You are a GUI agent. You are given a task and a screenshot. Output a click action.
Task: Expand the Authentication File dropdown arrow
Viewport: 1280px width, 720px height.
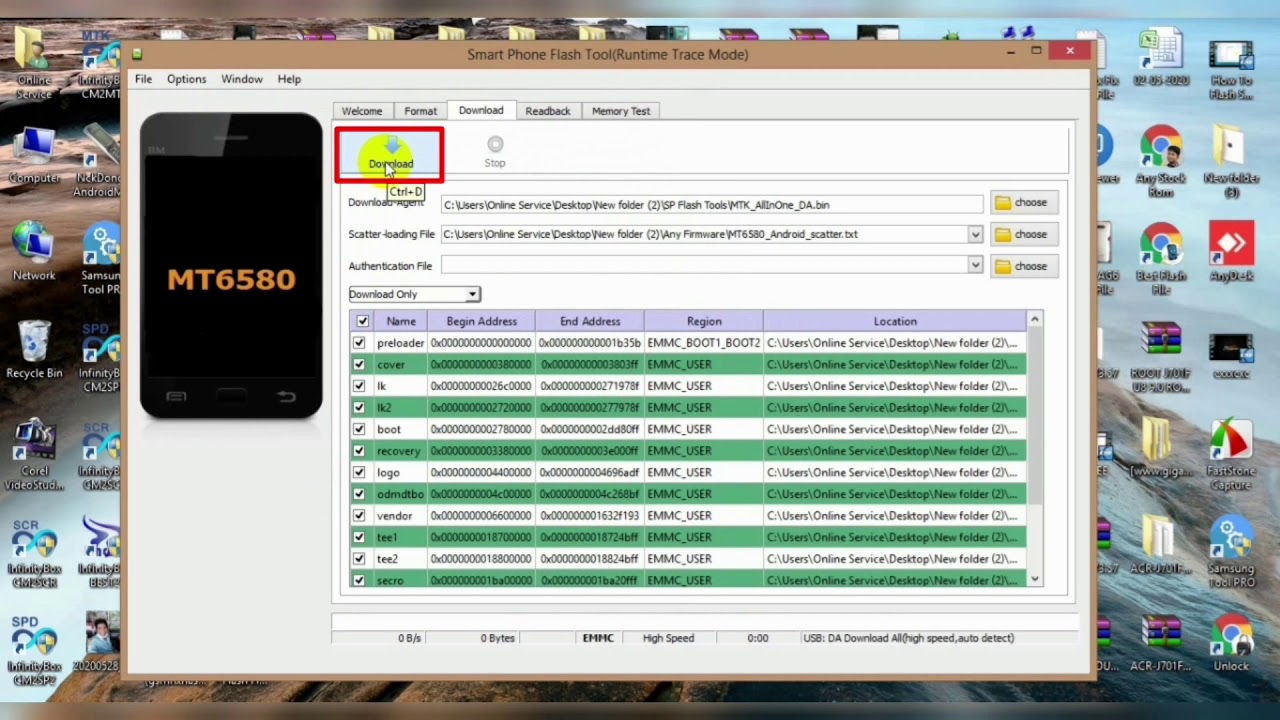pos(975,265)
